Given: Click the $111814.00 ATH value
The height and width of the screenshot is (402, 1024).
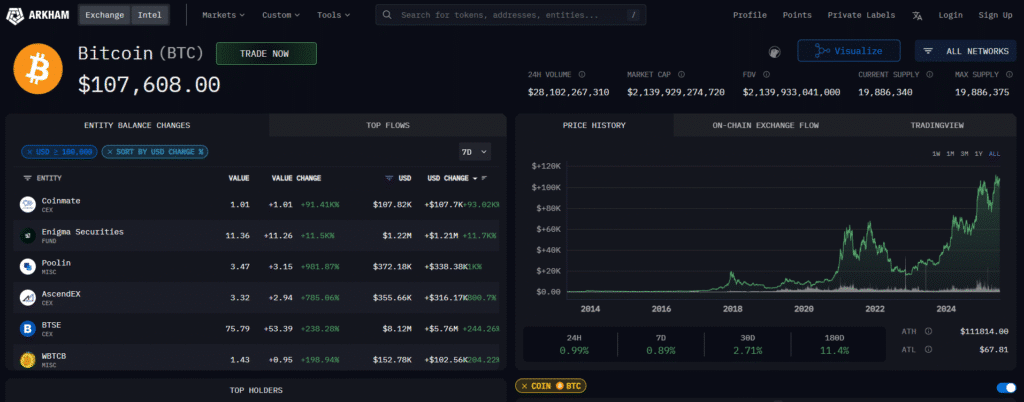Looking at the screenshot, I should [984, 332].
